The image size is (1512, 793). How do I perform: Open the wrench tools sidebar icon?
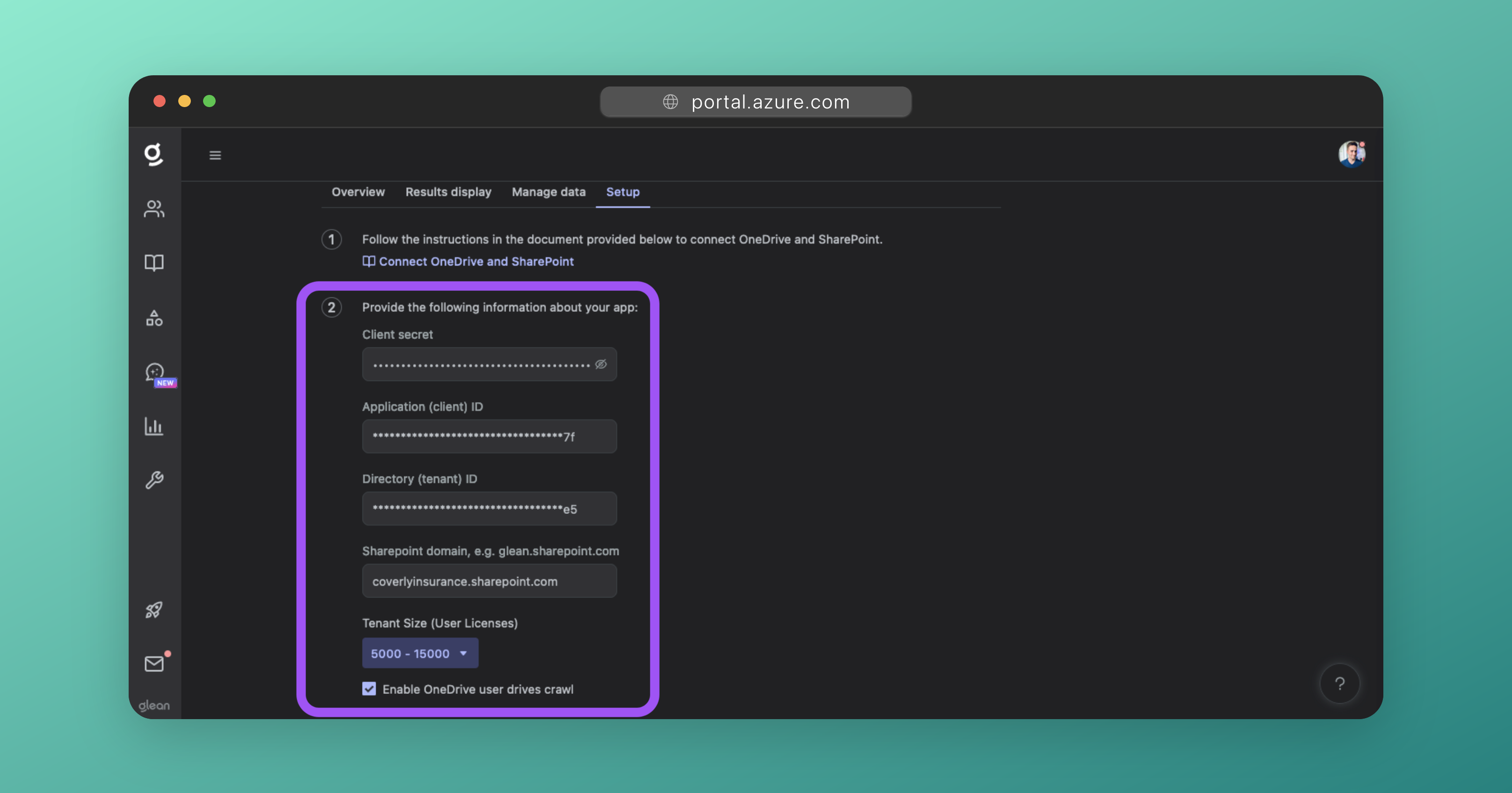(x=154, y=480)
